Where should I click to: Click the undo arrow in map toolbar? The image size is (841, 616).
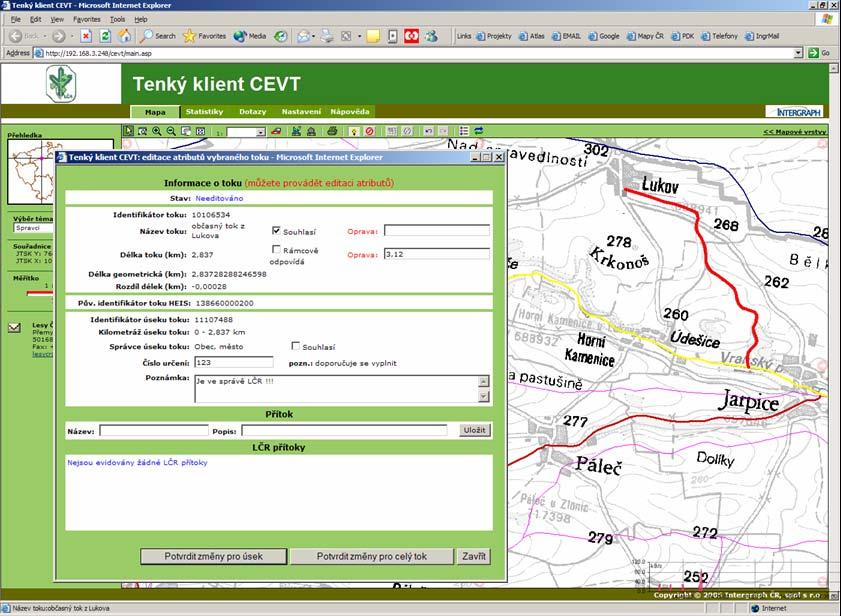(x=428, y=130)
